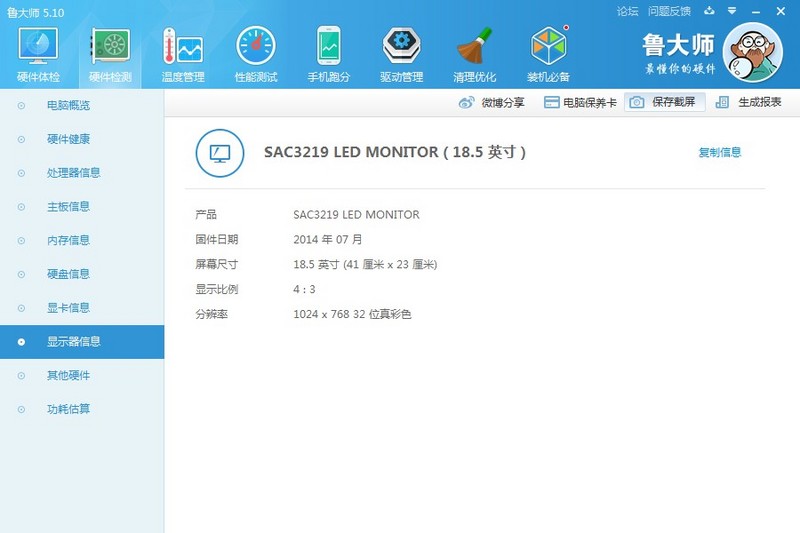Screen dimensions: 800x533
Task: Open 装机必备 cube icon
Action: coord(549,45)
